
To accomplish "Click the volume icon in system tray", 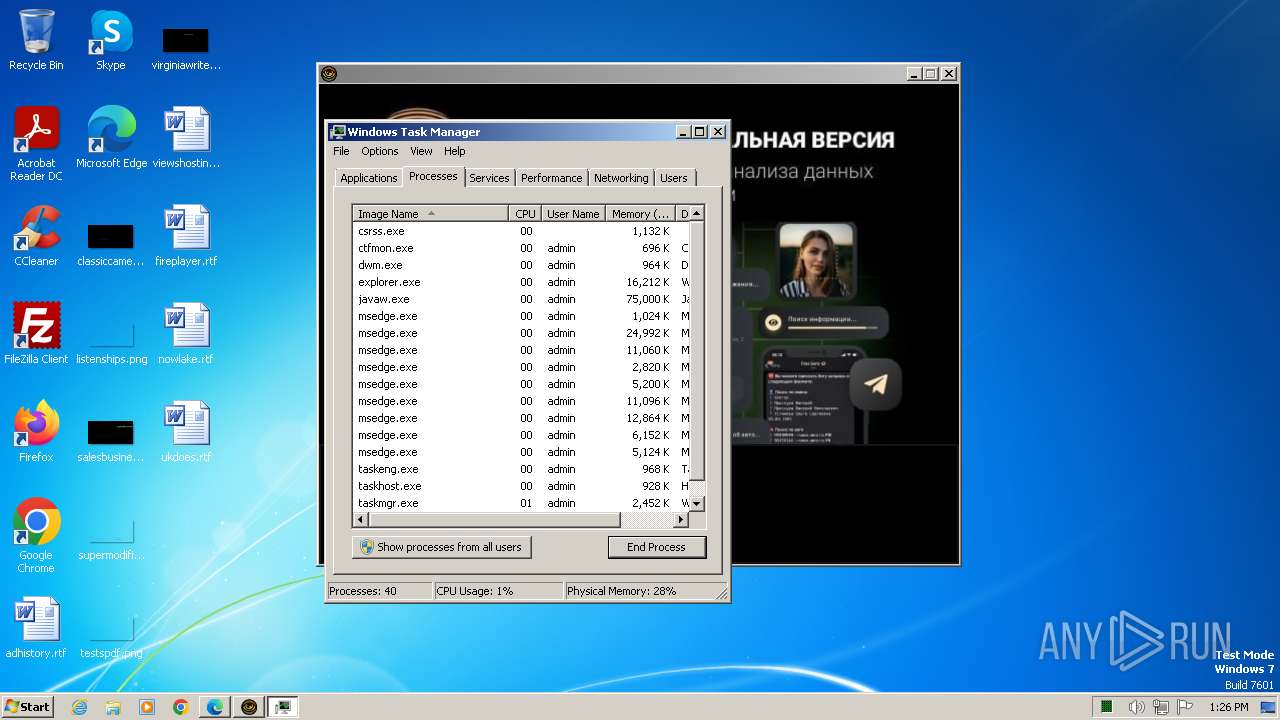I will [1137, 707].
